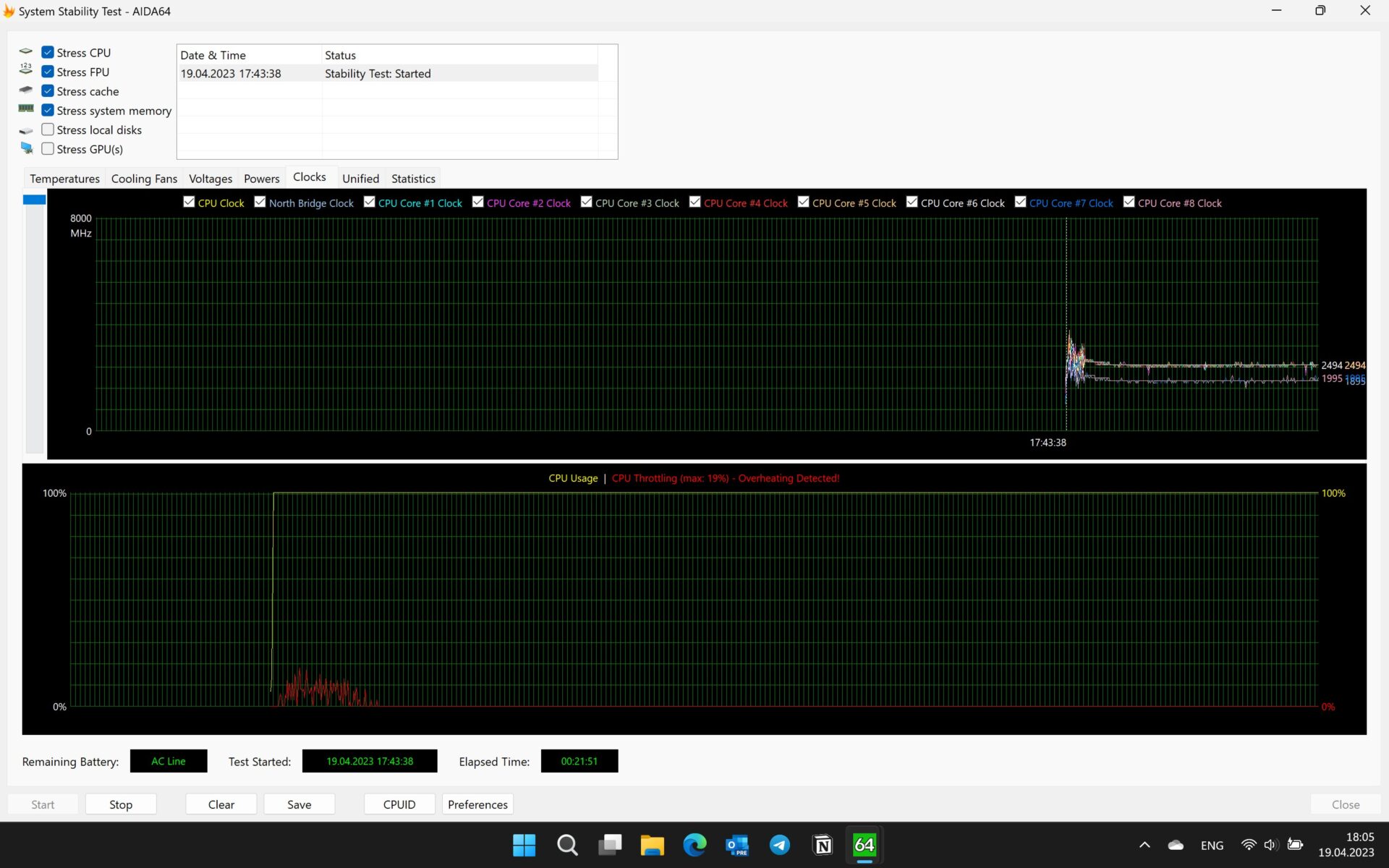Click the AC Line battery value
Image resolution: width=1389 pixels, height=868 pixels.
point(169,761)
